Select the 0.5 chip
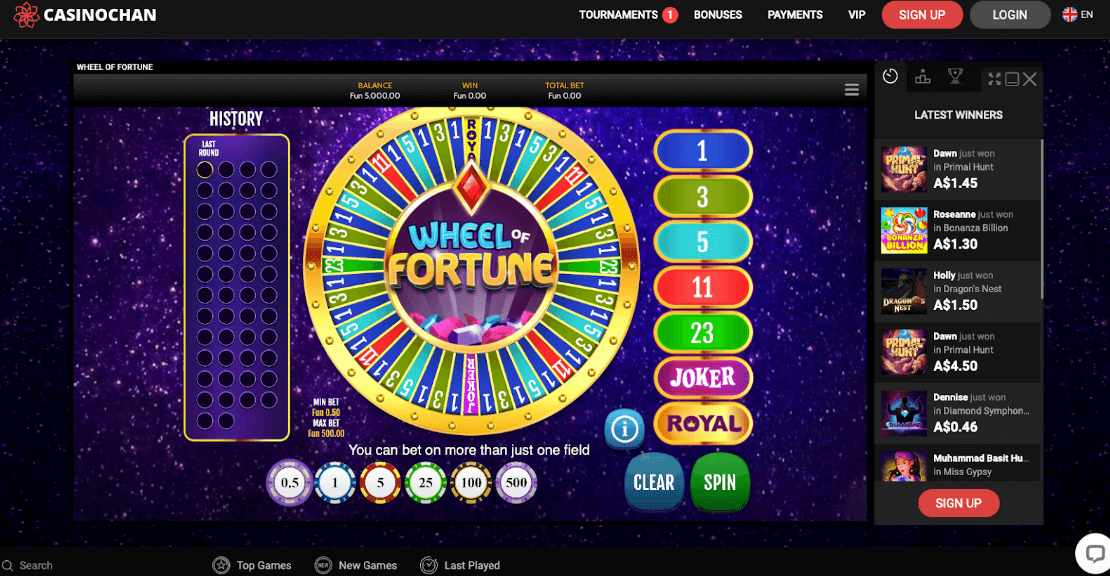The image size is (1110, 576). (x=290, y=483)
